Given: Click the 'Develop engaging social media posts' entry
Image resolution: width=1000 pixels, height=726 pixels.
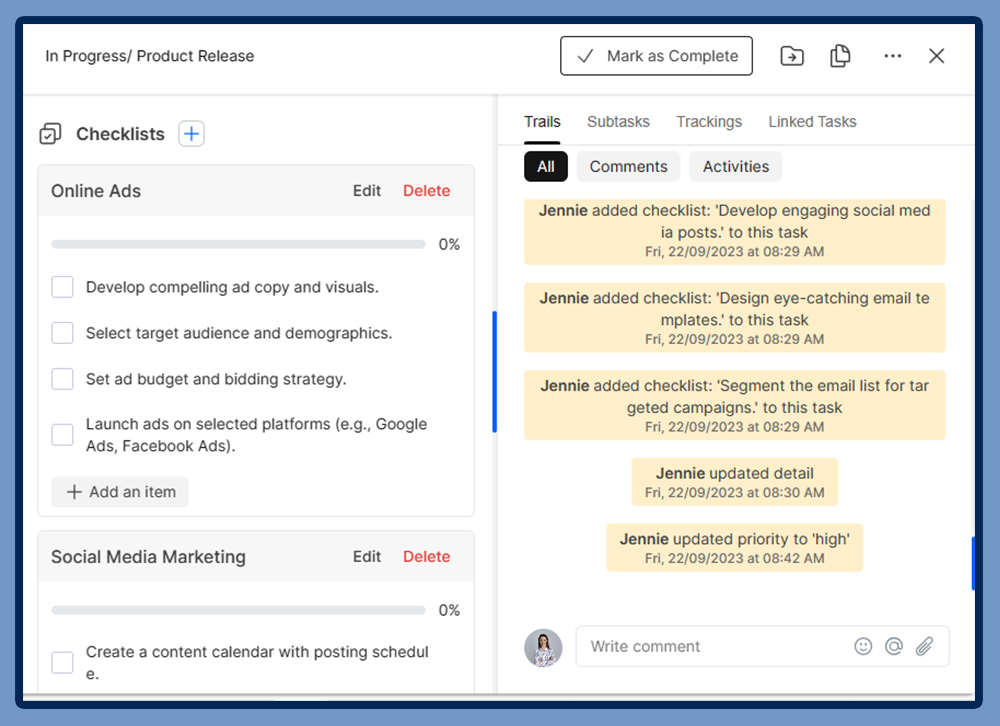Looking at the screenshot, I should (x=734, y=232).
